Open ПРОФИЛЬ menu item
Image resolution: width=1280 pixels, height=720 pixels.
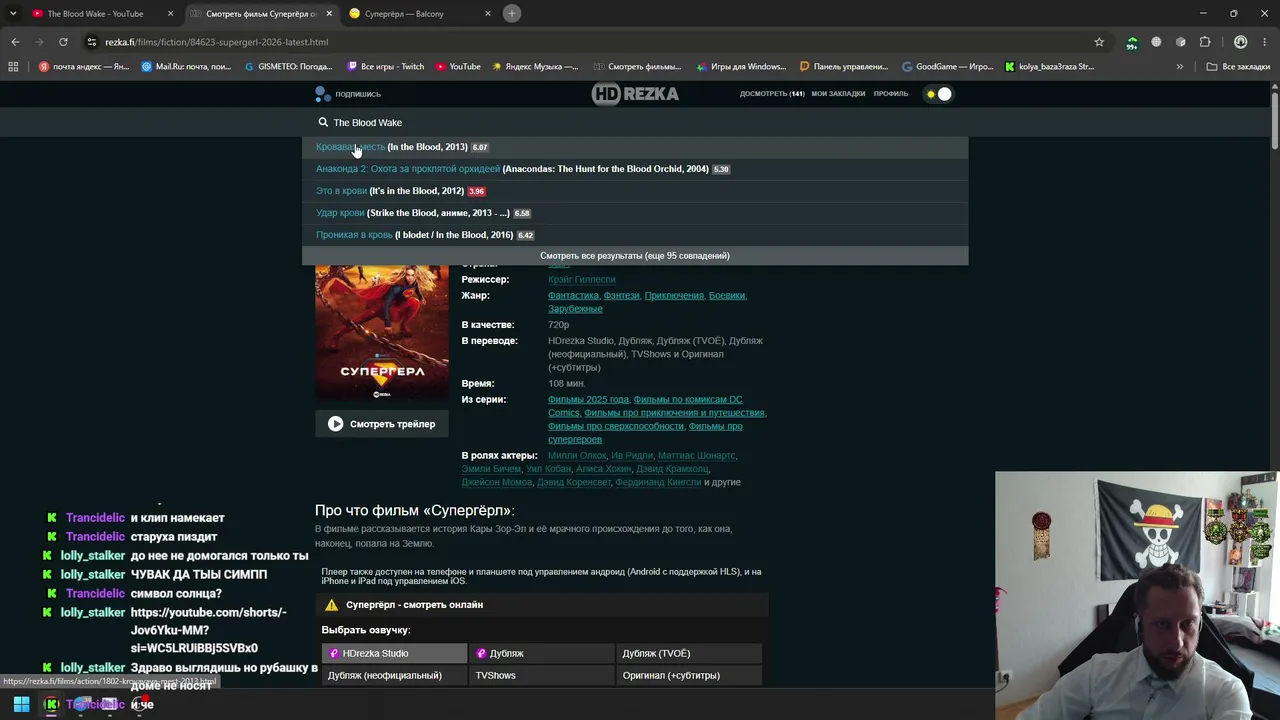(891, 94)
